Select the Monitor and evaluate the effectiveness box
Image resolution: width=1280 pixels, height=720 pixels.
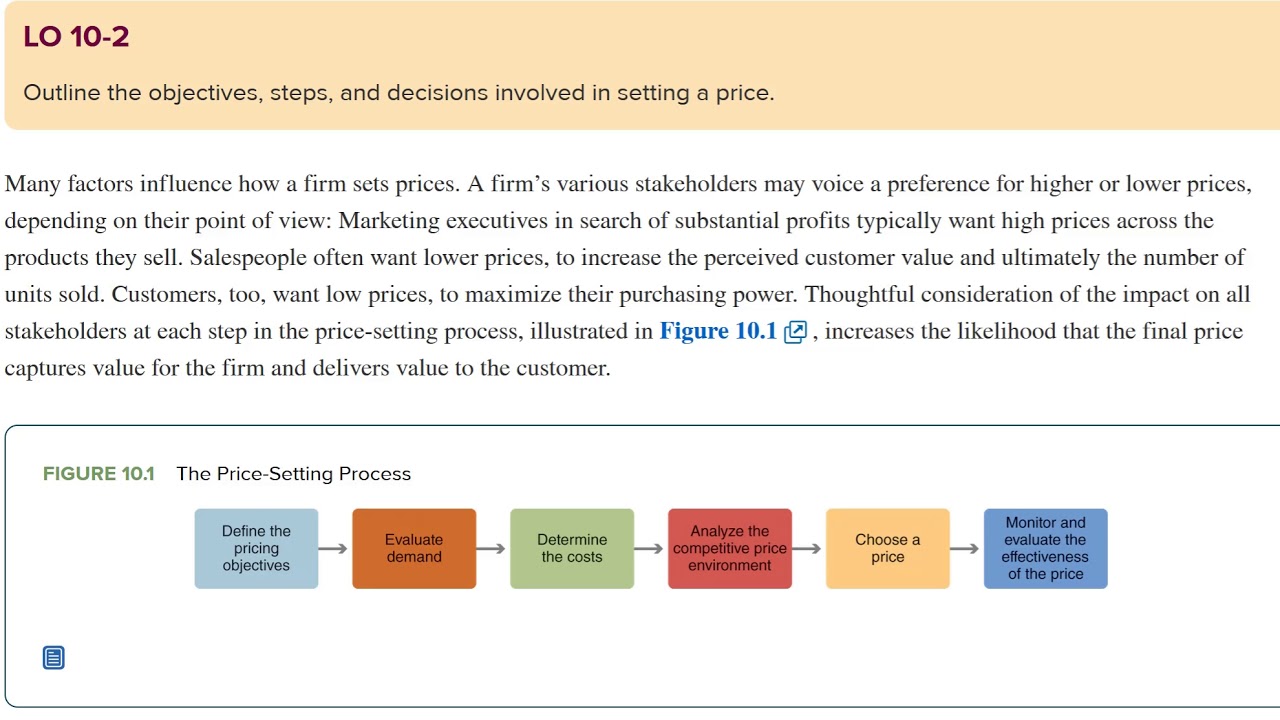[x=1046, y=549]
